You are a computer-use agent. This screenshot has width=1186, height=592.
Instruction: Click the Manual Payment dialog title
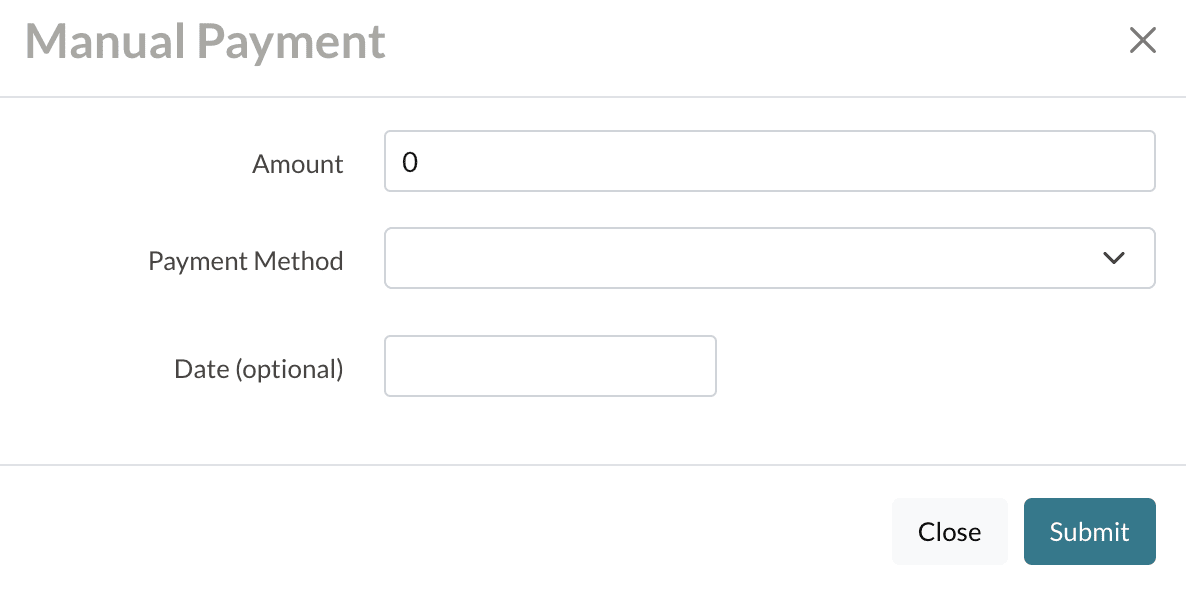point(205,42)
